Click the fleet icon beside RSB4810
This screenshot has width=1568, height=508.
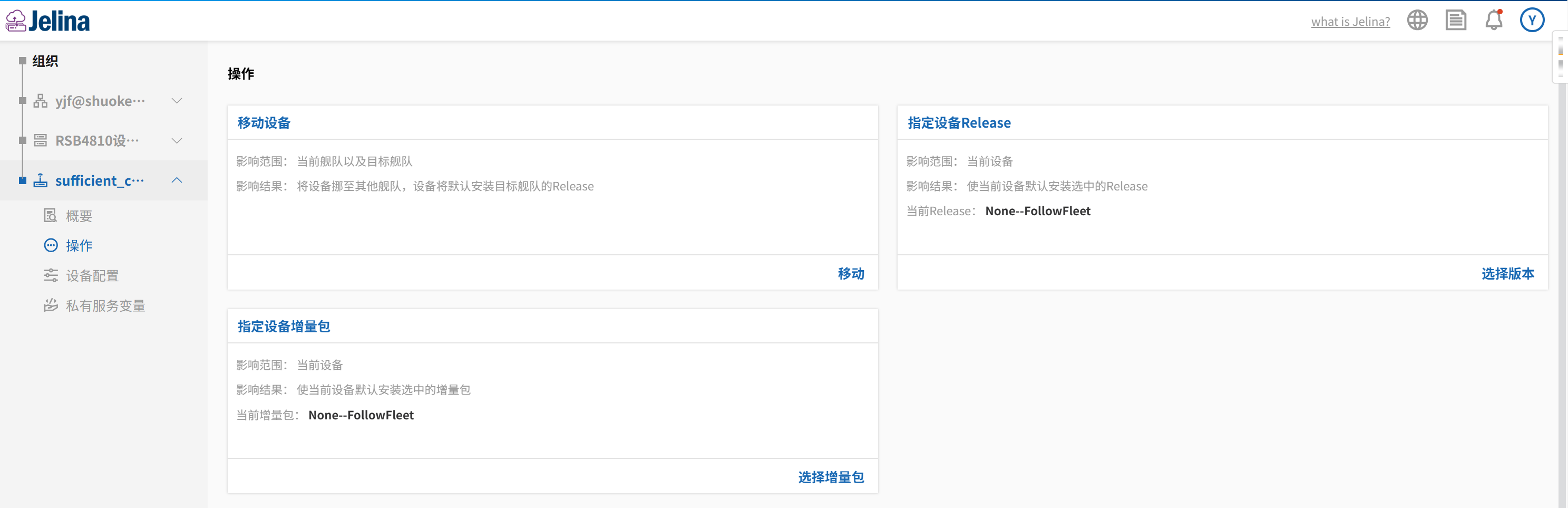tap(40, 141)
